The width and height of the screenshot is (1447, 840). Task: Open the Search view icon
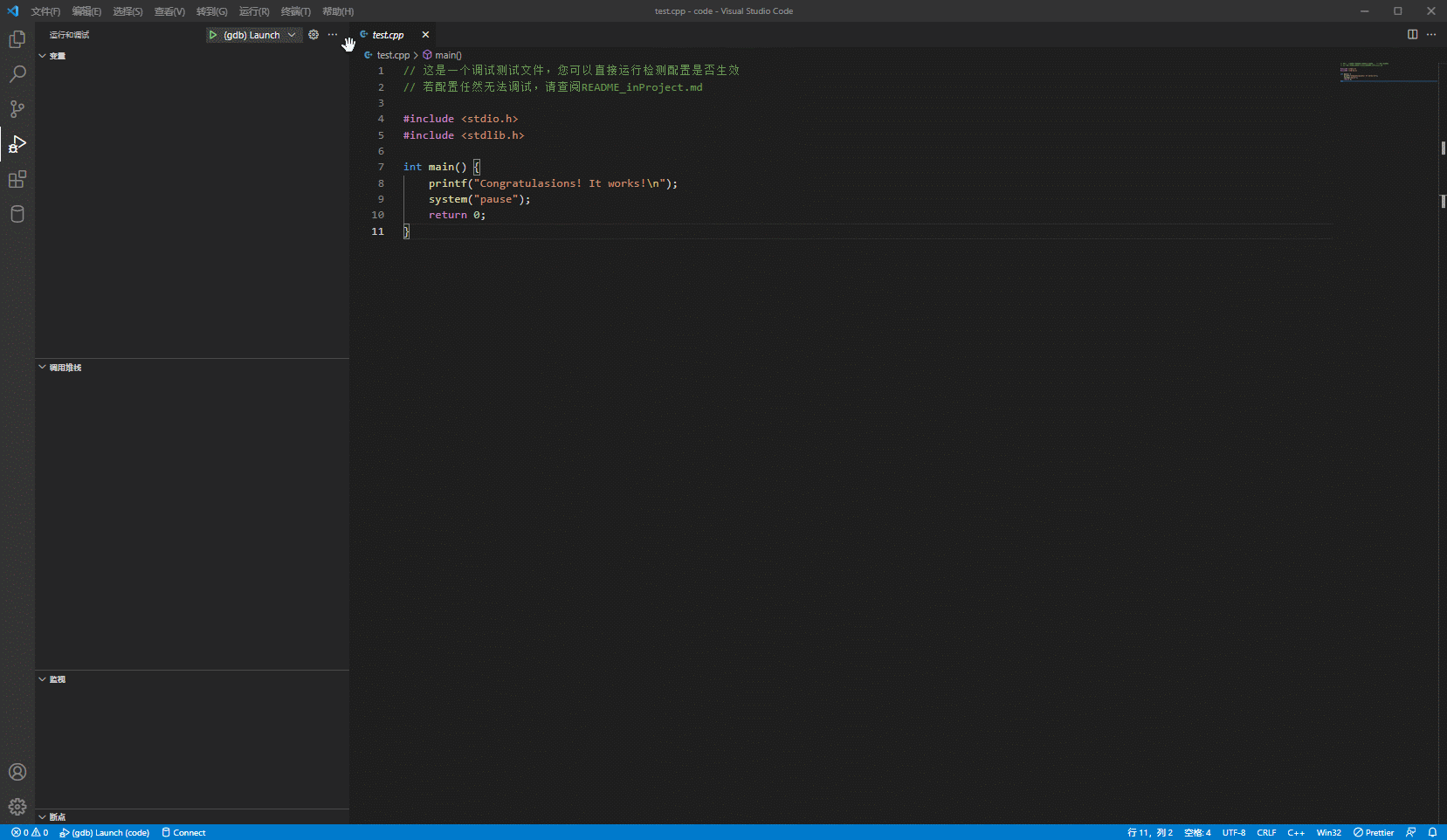(x=17, y=74)
